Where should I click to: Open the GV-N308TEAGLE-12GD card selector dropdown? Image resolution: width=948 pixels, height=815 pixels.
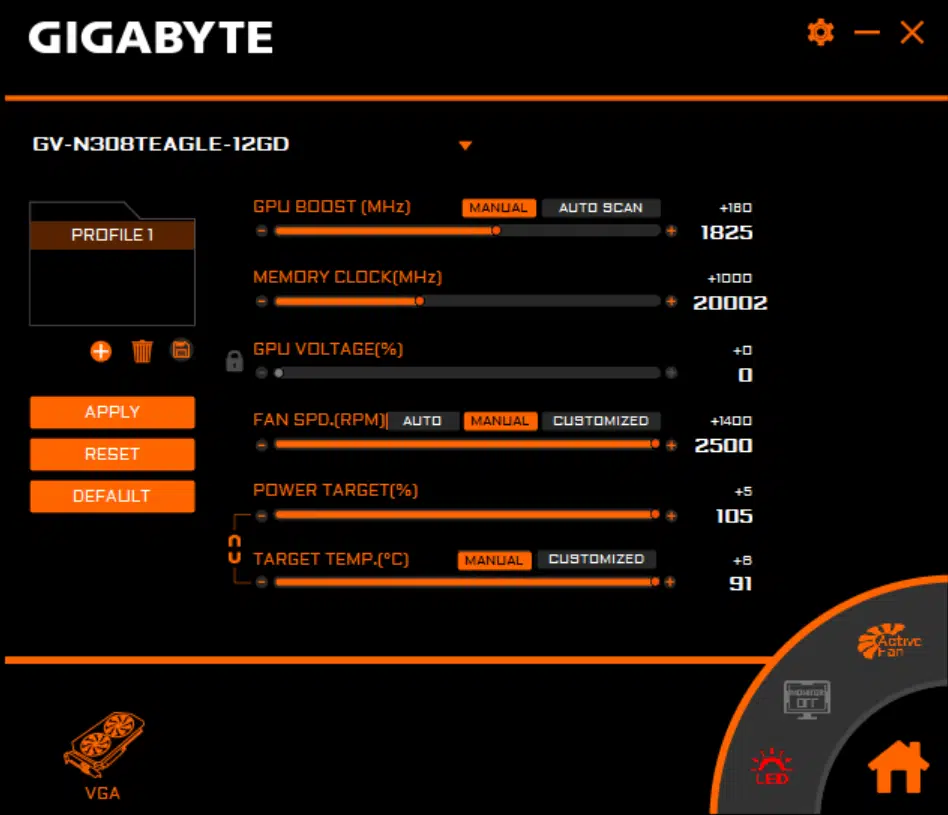tap(465, 145)
